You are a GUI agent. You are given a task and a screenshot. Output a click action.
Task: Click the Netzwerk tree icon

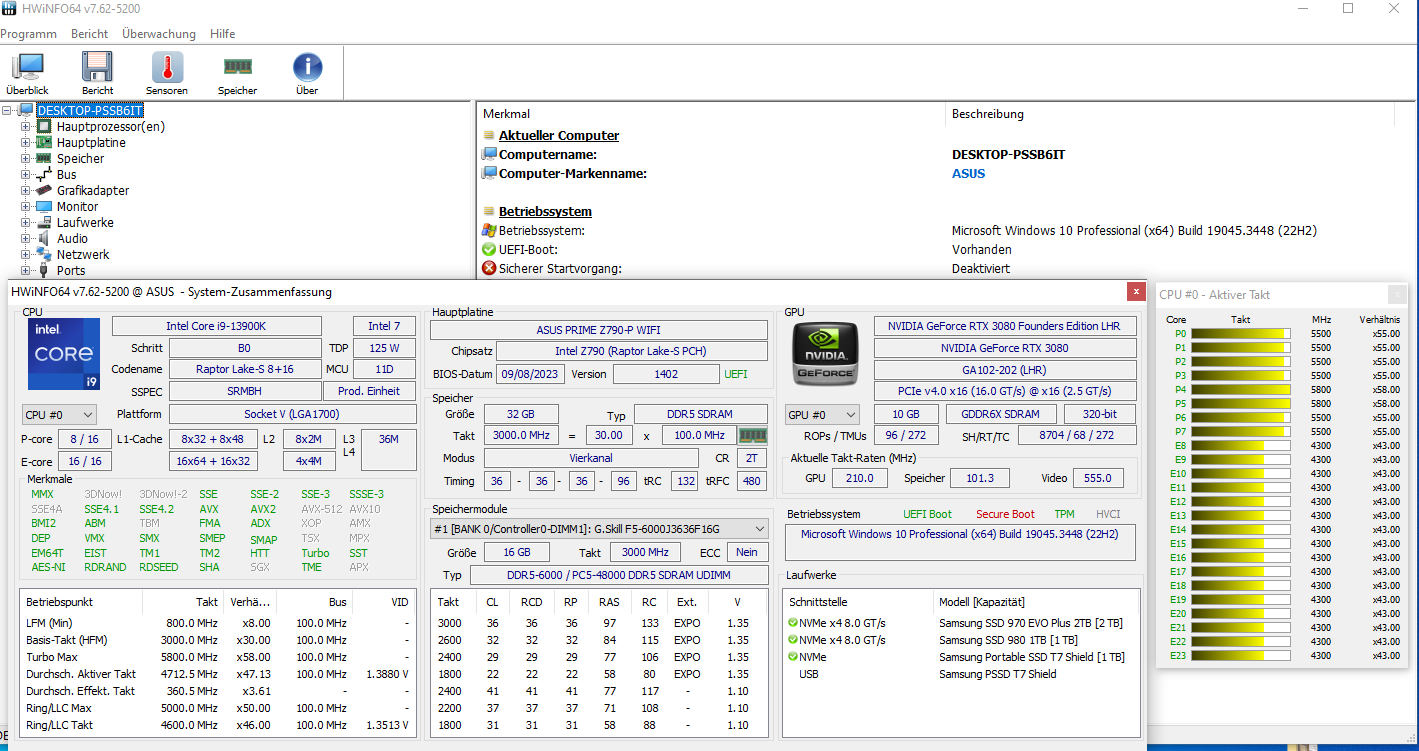pos(44,255)
